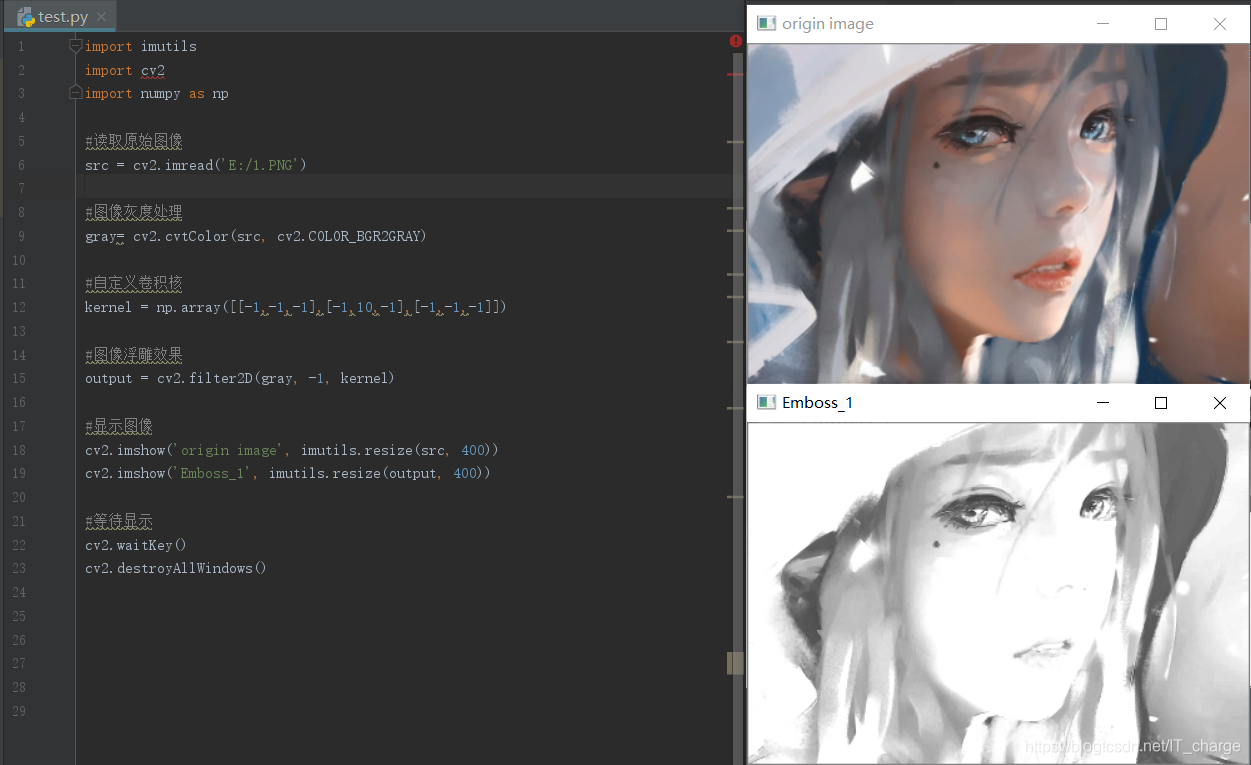
Task: Click the cv2.destroyAllWindows() line
Action: tap(176, 568)
